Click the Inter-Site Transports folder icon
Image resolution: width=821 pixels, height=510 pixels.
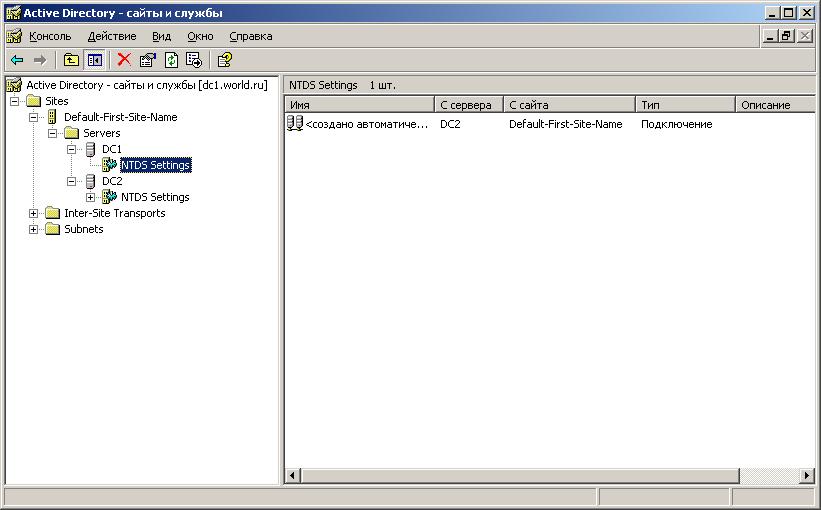click(52, 213)
